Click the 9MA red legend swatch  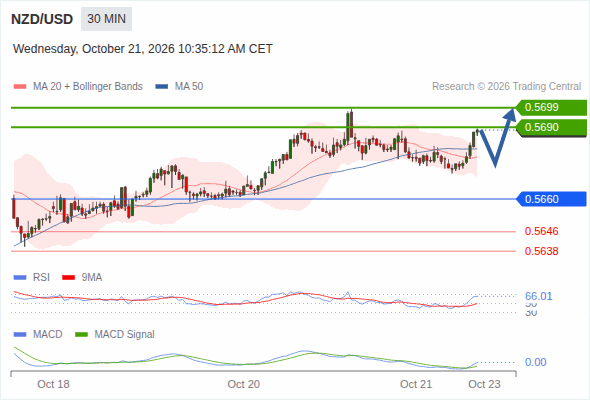click(x=68, y=278)
